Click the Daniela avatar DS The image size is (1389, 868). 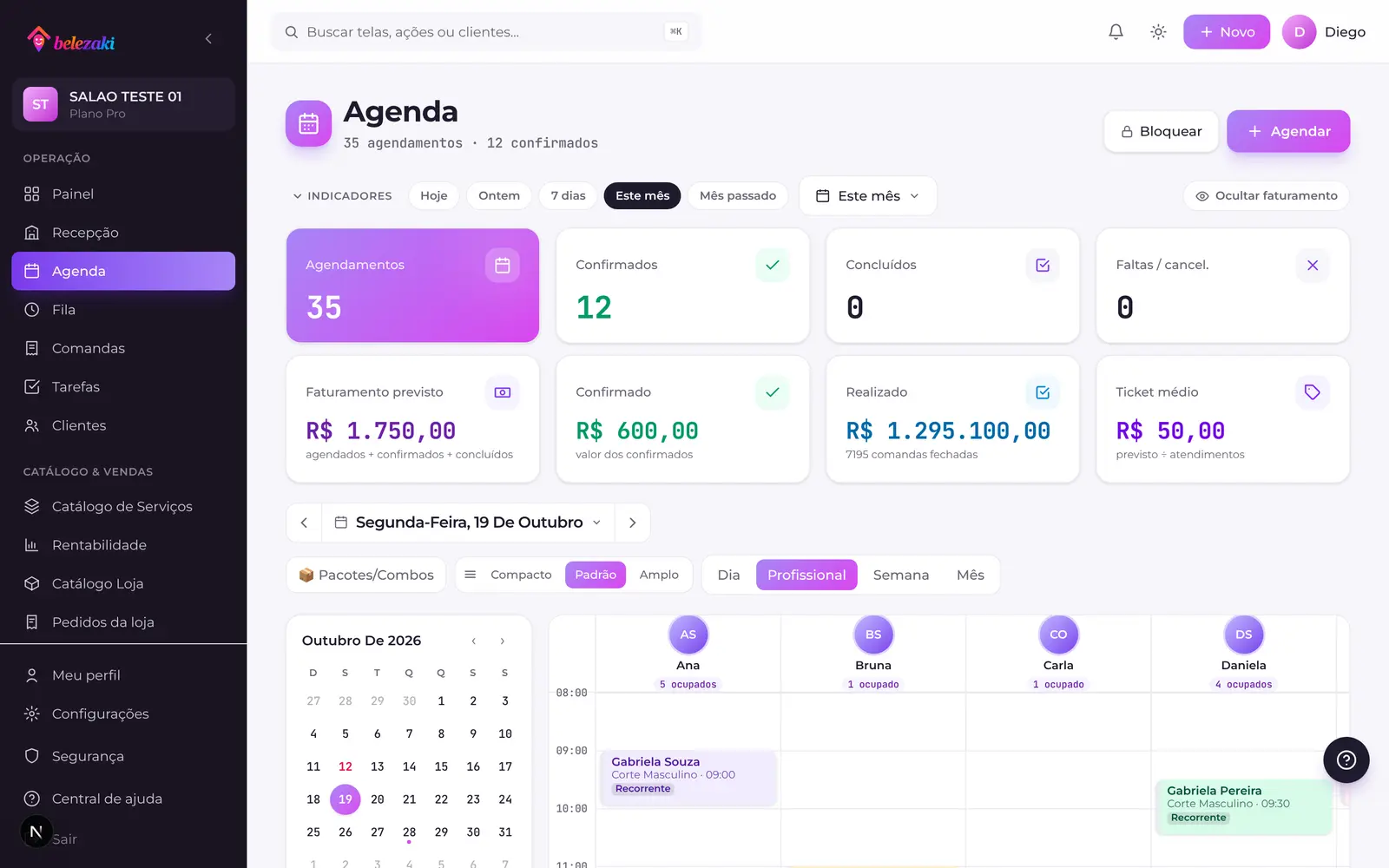1243,635
